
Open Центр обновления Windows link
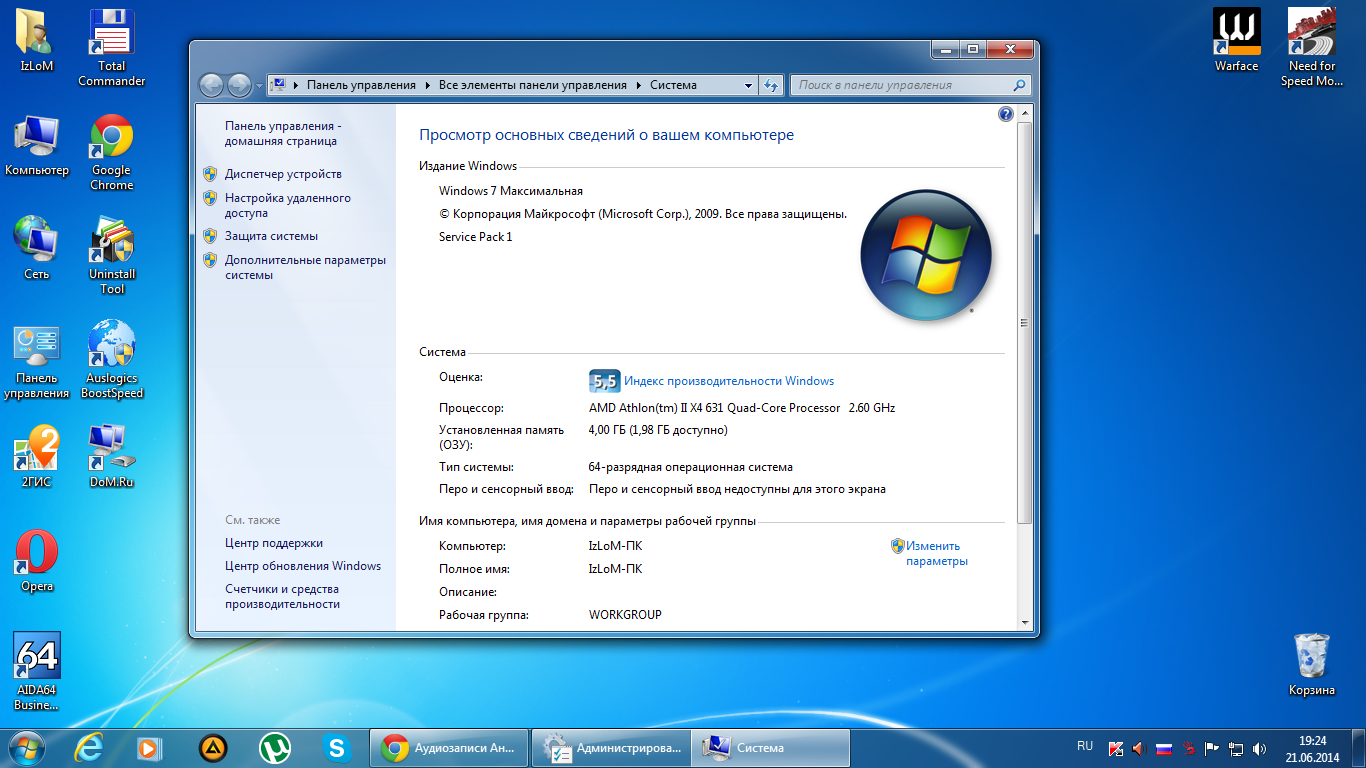(x=303, y=566)
